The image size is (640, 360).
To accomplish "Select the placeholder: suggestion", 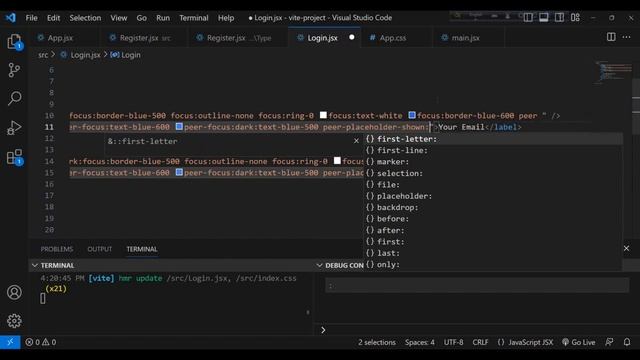I will [493, 196].
